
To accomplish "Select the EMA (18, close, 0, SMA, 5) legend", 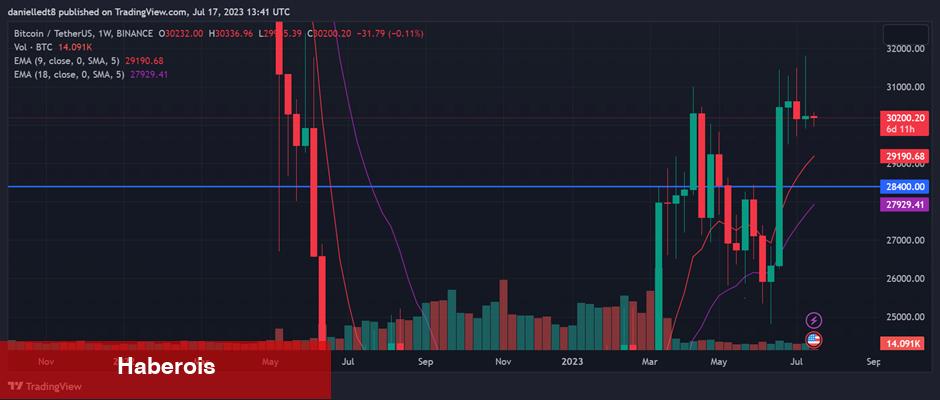I will click(70, 74).
